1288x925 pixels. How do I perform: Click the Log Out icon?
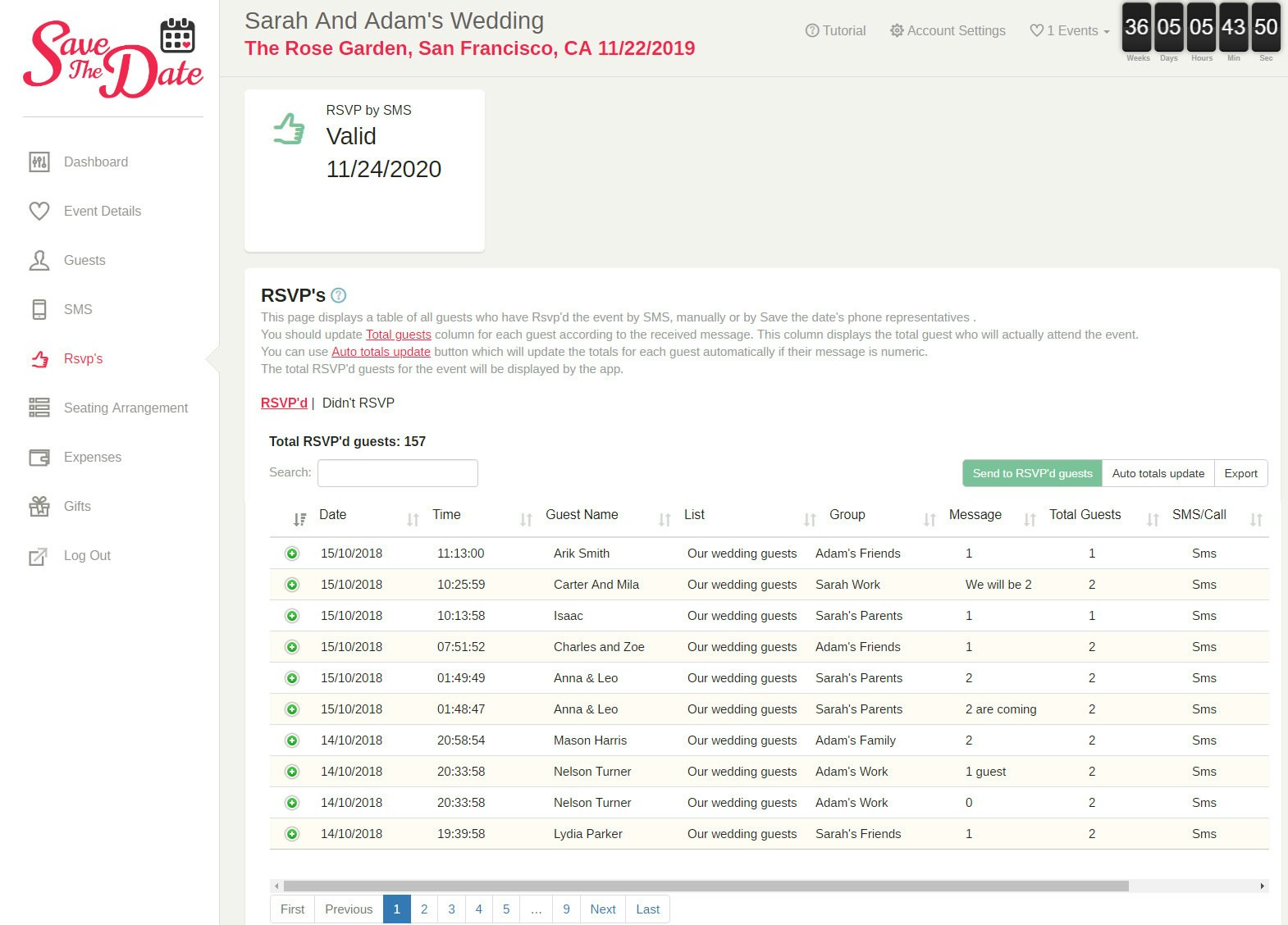pyautogui.click(x=39, y=556)
